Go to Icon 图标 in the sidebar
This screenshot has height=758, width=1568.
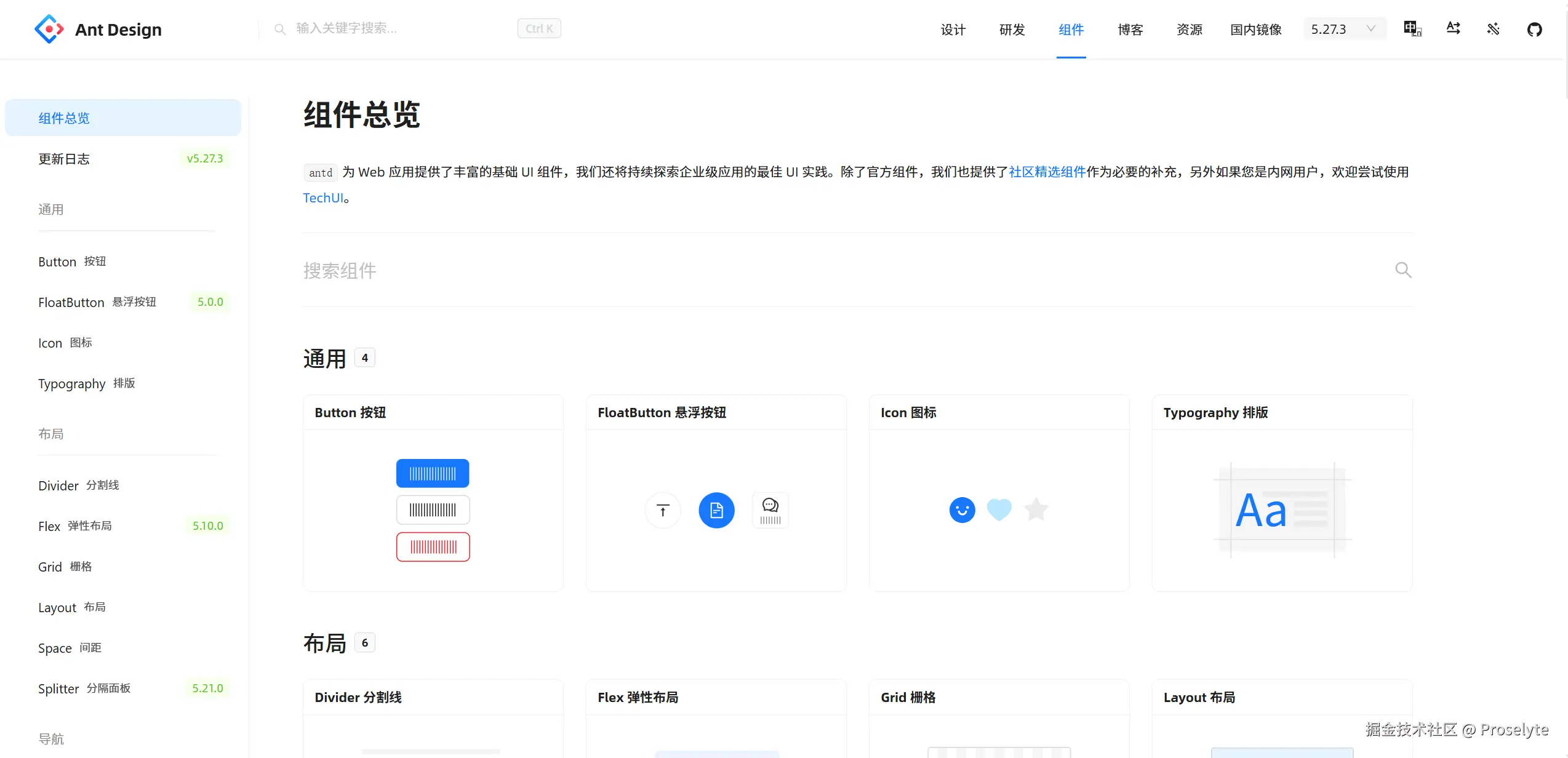tap(123, 343)
